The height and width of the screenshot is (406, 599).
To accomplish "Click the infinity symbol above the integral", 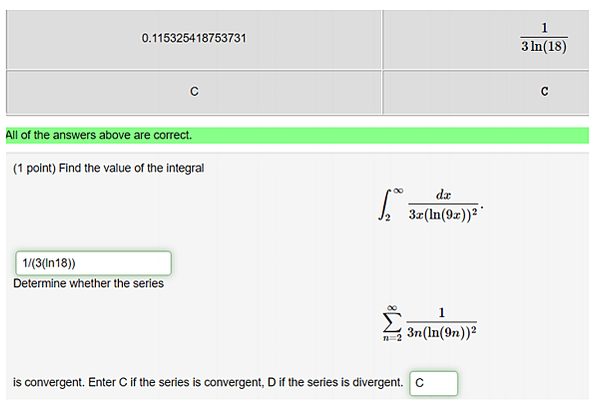I will tap(398, 190).
